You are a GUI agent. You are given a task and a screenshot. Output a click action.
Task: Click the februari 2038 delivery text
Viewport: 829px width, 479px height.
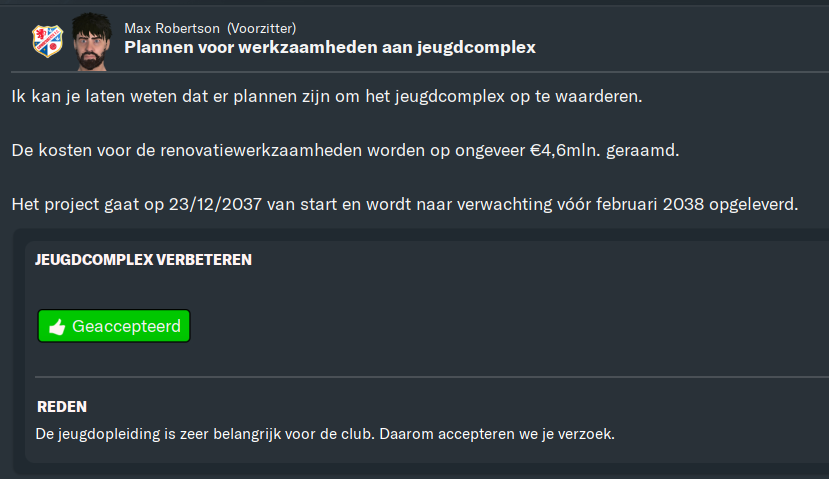click(x=650, y=204)
